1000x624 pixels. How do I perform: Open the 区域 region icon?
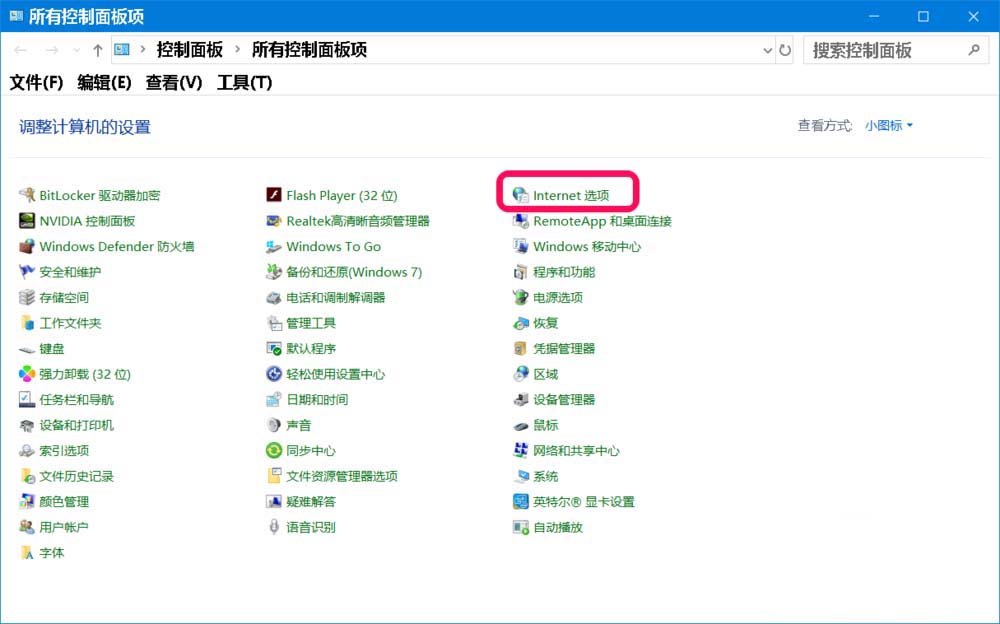click(x=520, y=374)
